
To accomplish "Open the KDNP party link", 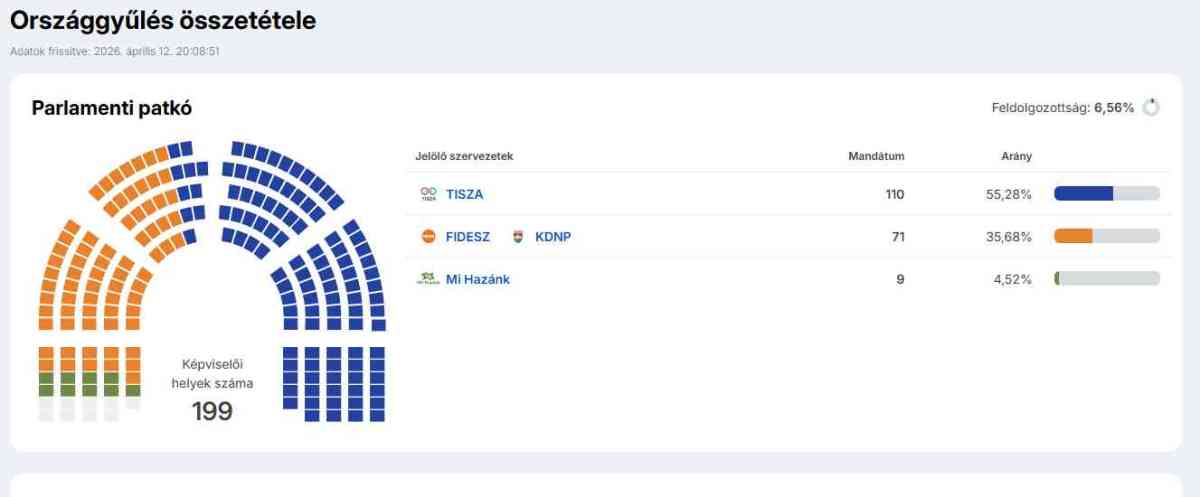I will pos(553,237).
